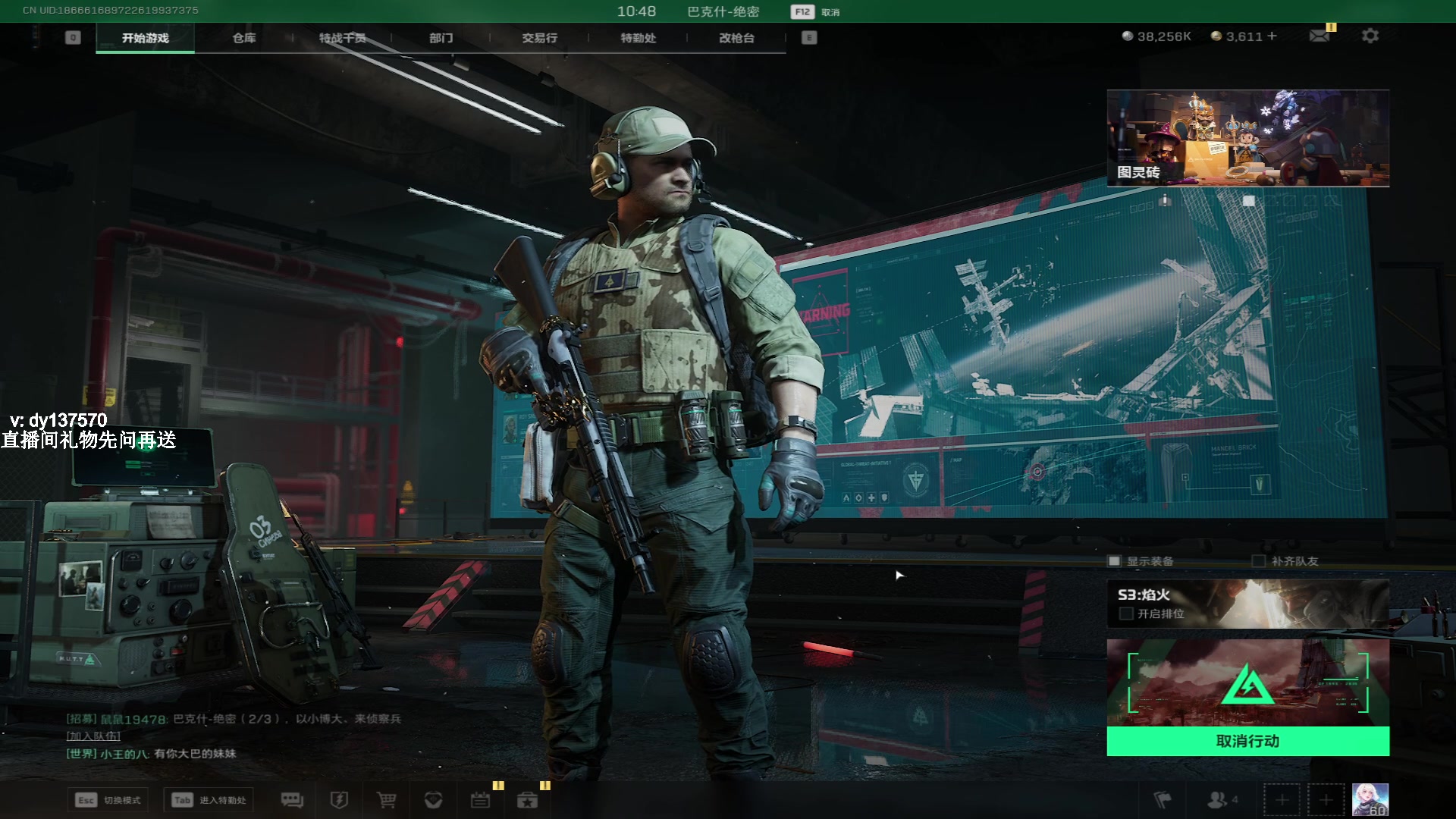
Task: Click the second empty squad slot plus
Action: (x=1326, y=800)
